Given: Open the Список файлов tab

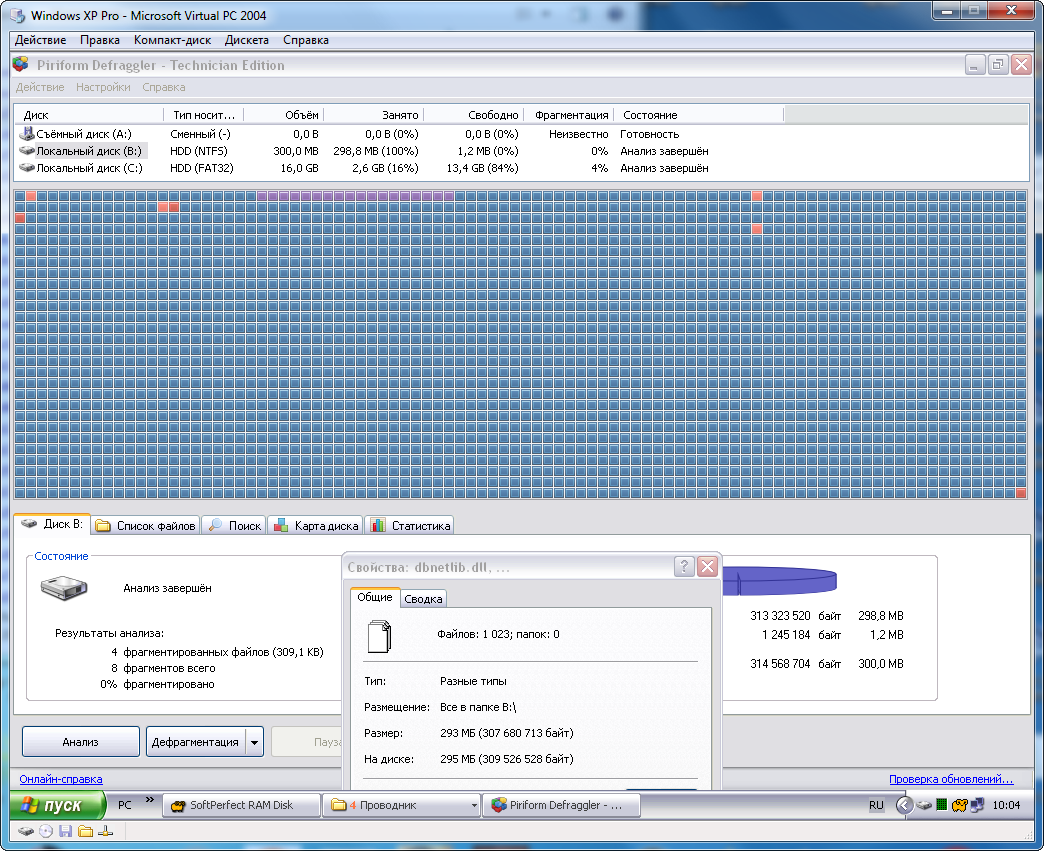Looking at the screenshot, I should (146, 525).
